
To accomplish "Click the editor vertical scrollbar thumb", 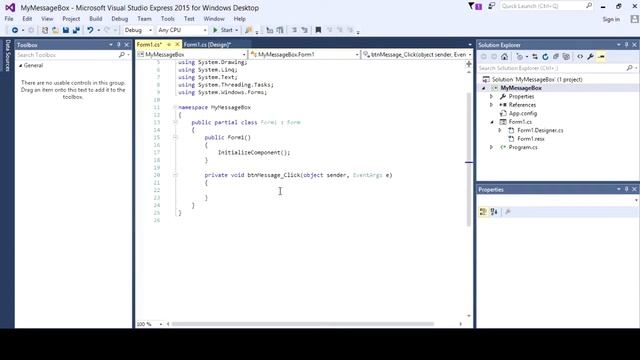I will pyautogui.click(x=469, y=159).
